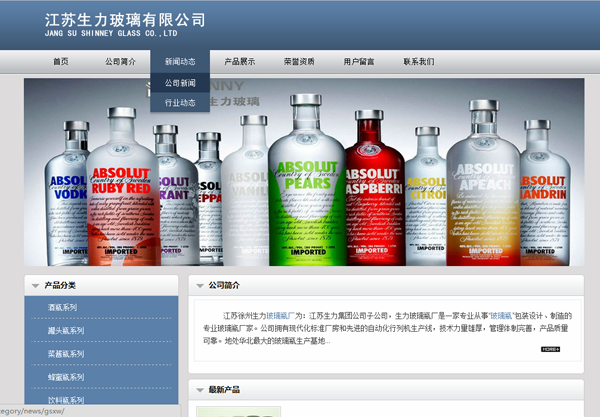Click the Absolut bottles banner image
This screenshot has height=417, width=600.
coord(304,172)
